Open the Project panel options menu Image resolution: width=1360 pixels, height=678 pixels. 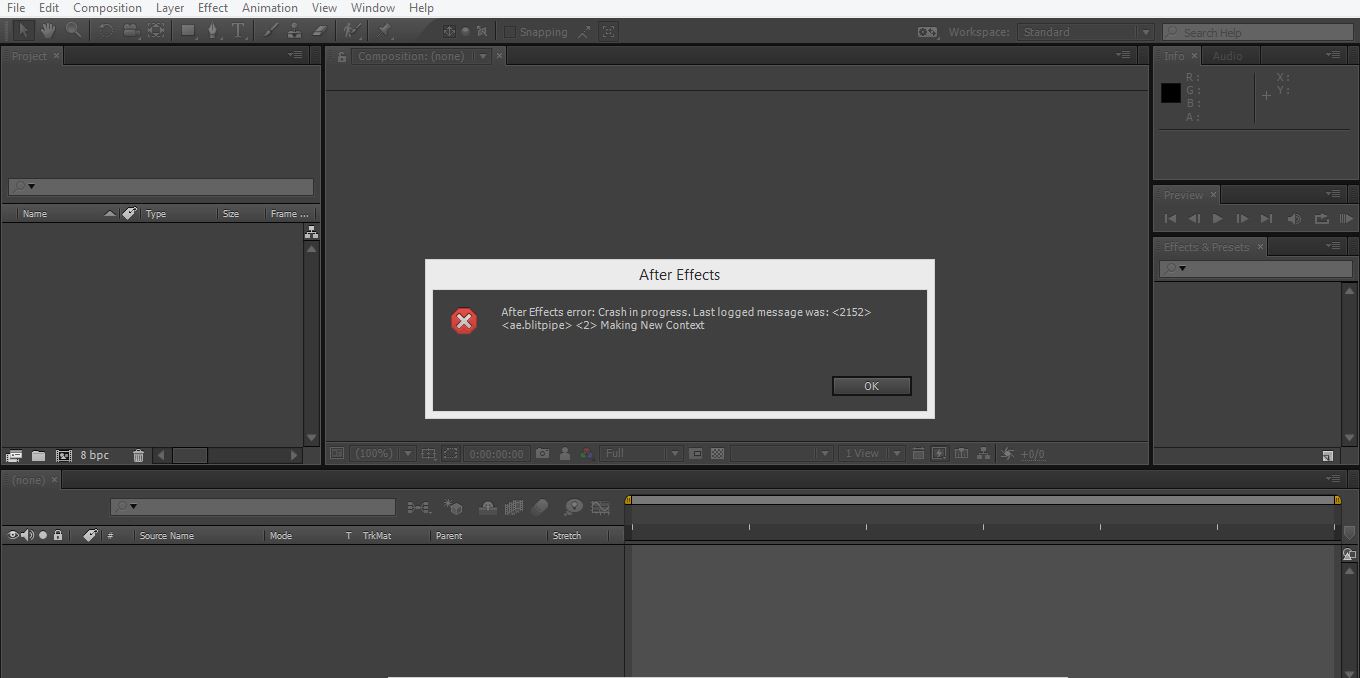click(x=295, y=55)
